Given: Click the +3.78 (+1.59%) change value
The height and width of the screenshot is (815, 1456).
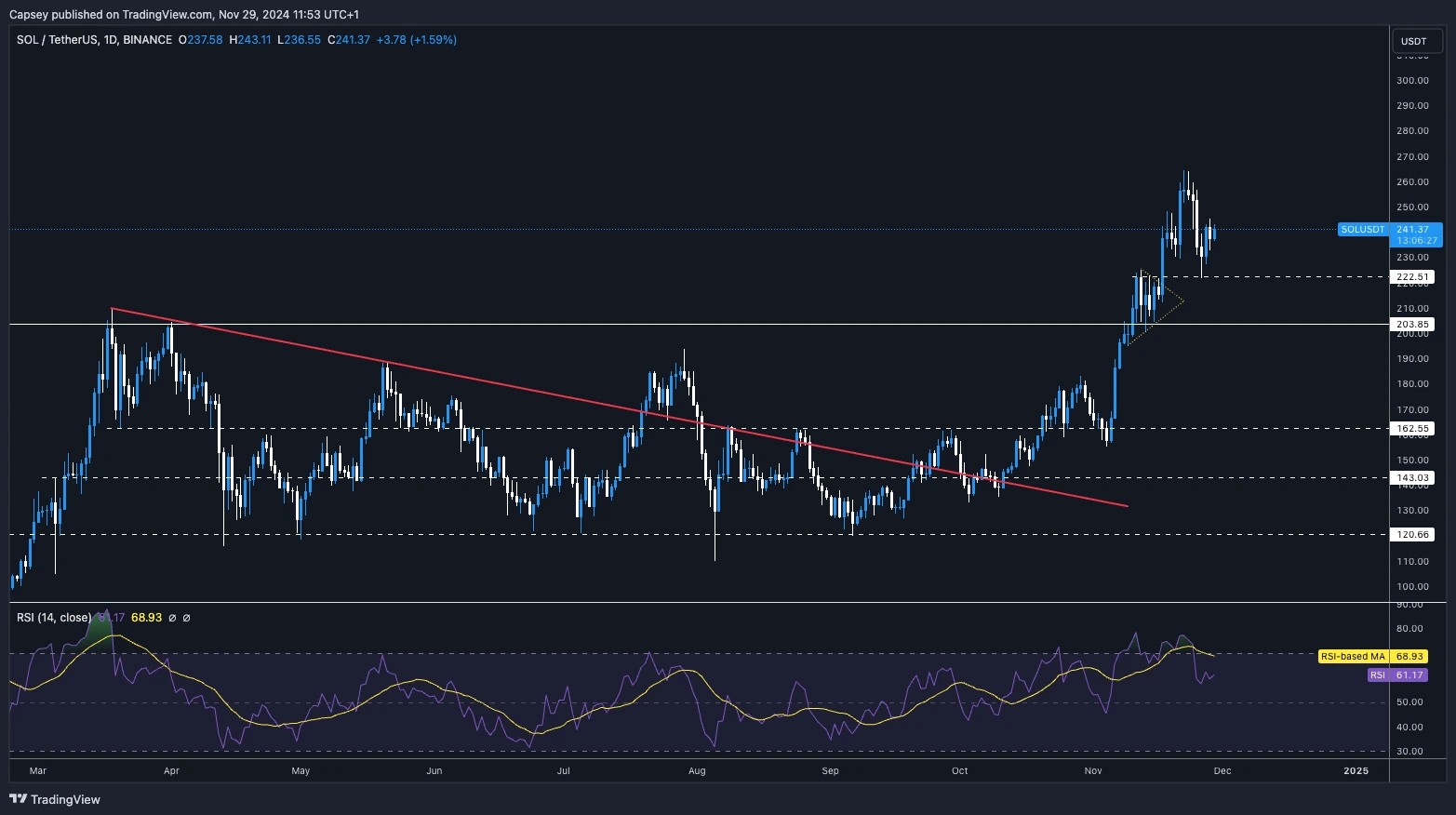Looking at the screenshot, I should point(418,40).
